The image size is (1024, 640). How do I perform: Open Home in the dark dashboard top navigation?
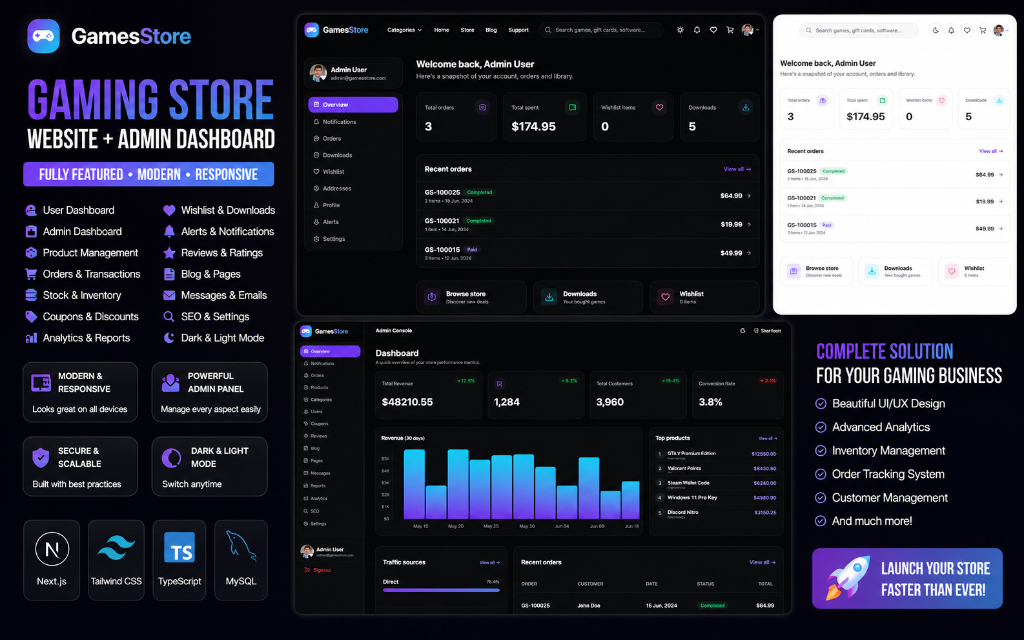click(x=441, y=30)
